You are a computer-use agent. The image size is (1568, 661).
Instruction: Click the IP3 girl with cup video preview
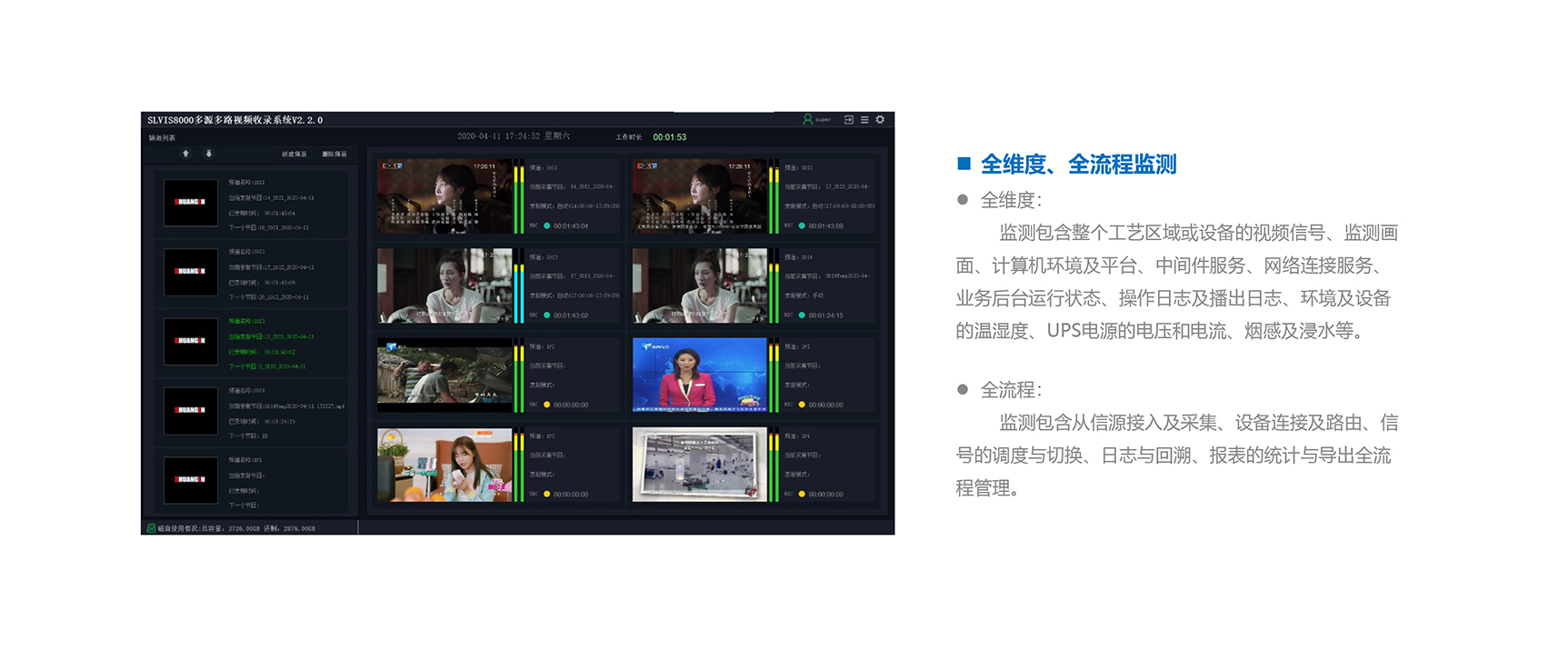point(444,465)
